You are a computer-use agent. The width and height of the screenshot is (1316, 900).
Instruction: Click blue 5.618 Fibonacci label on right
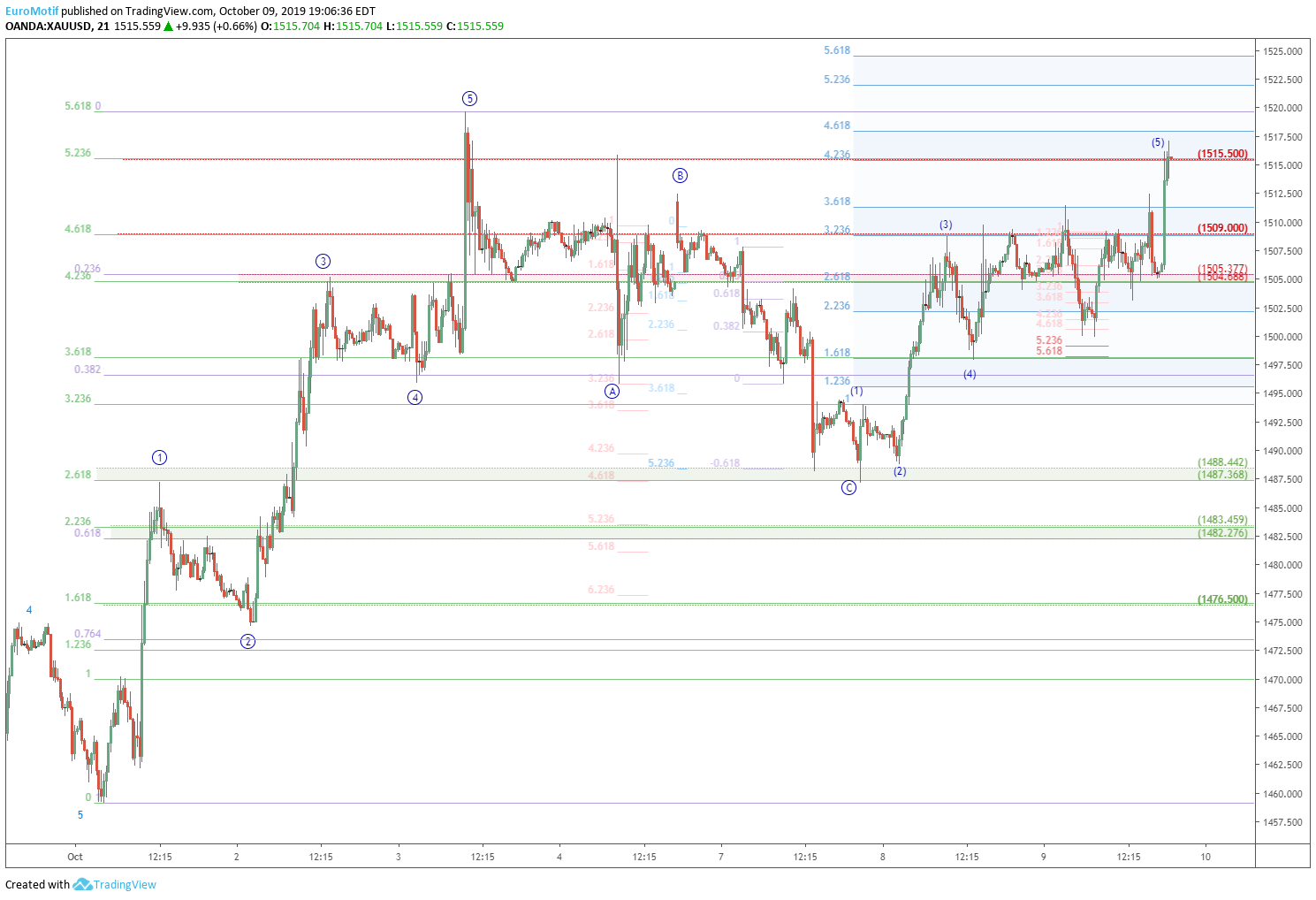(x=837, y=50)
